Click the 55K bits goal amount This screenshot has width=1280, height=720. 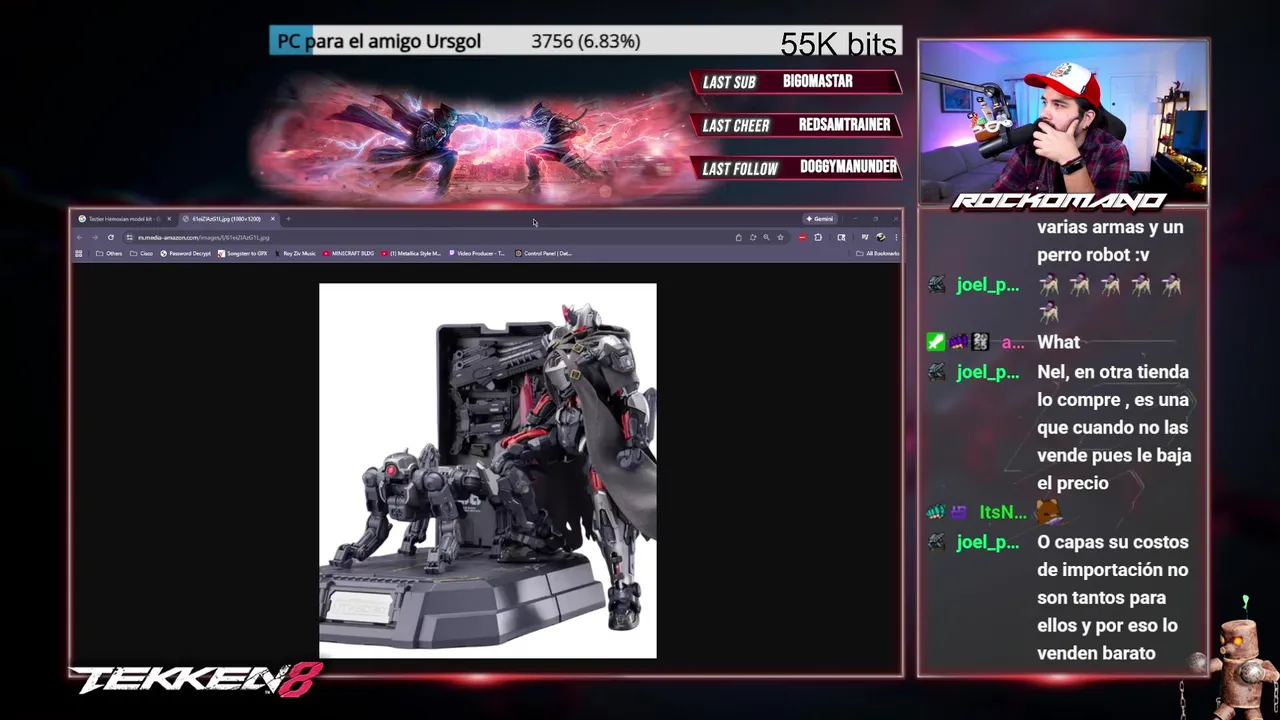[838, 44]
